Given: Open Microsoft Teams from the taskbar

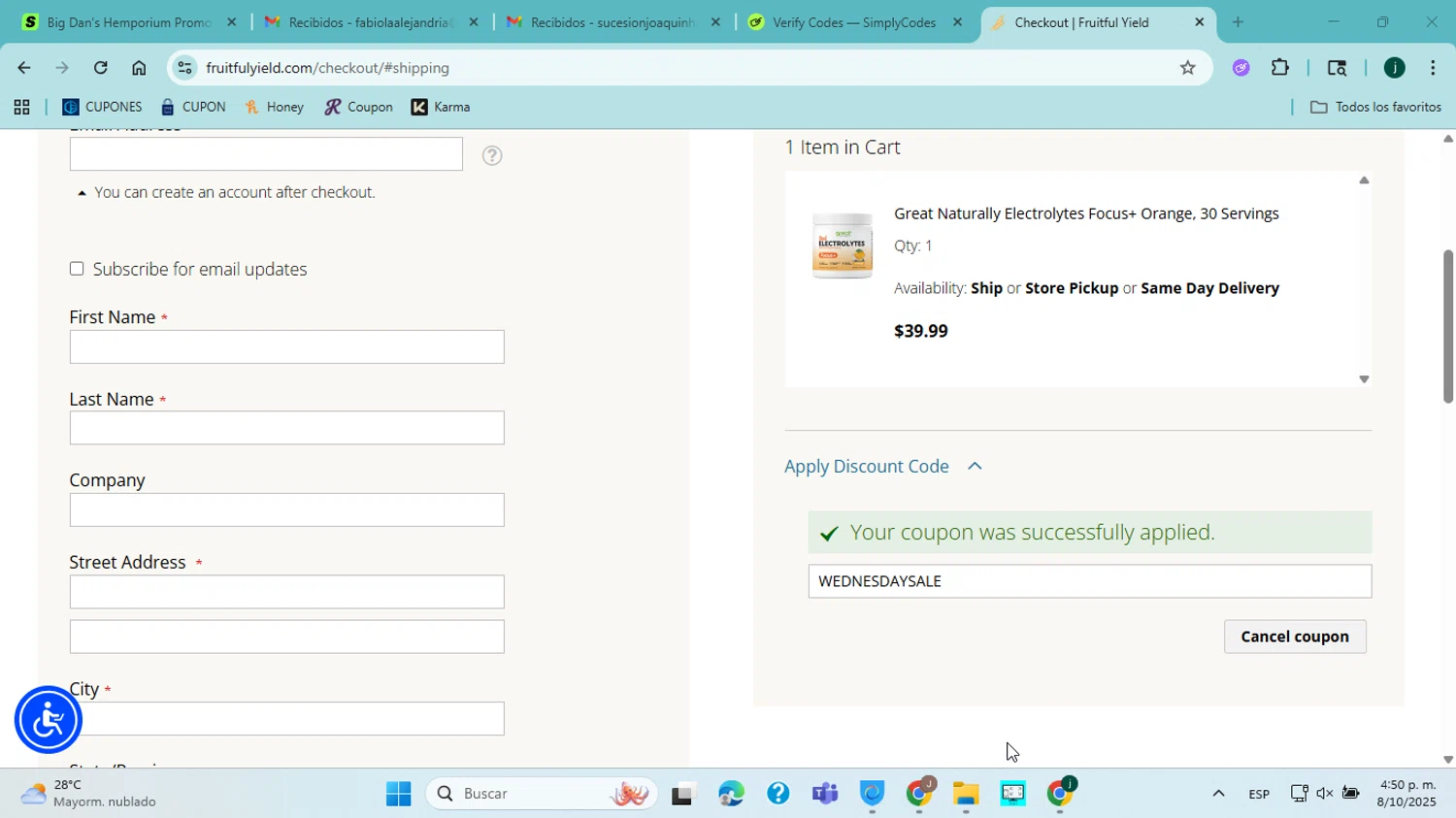Looking at the screenshot, I should 825,794.
